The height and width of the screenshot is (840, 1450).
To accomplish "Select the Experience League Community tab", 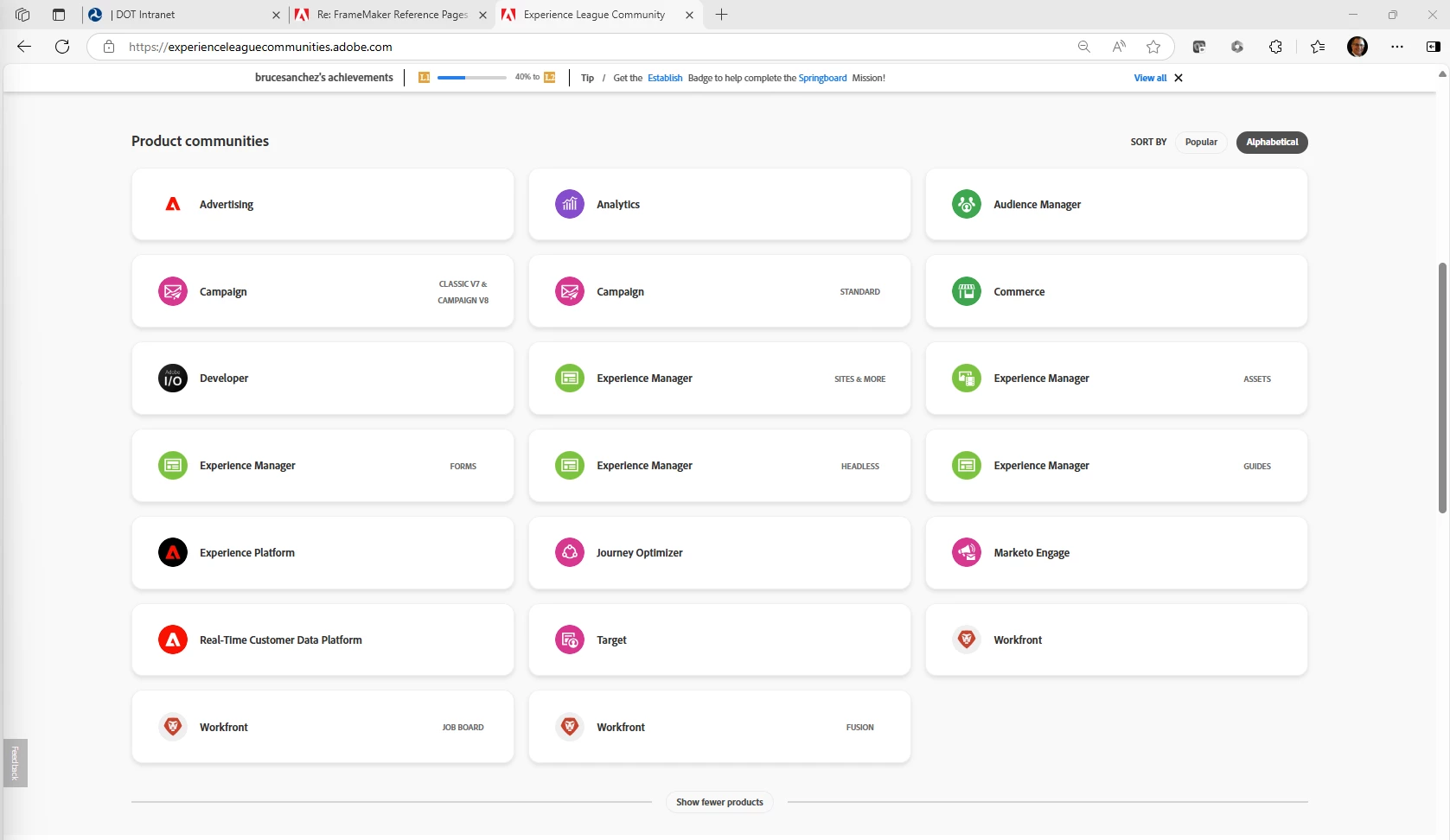I will (x=597, y=15).
